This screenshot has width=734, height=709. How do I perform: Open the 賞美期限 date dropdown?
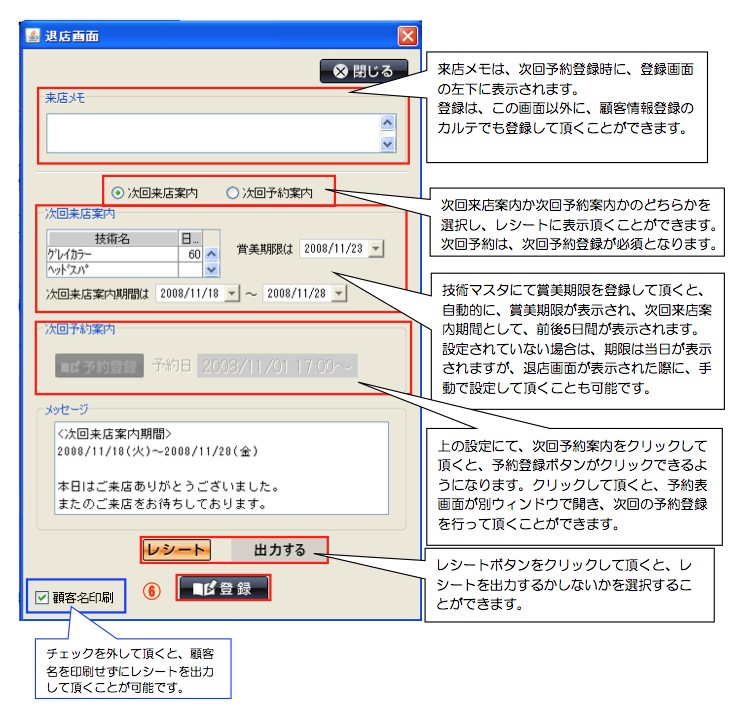[x=375, y=248]
